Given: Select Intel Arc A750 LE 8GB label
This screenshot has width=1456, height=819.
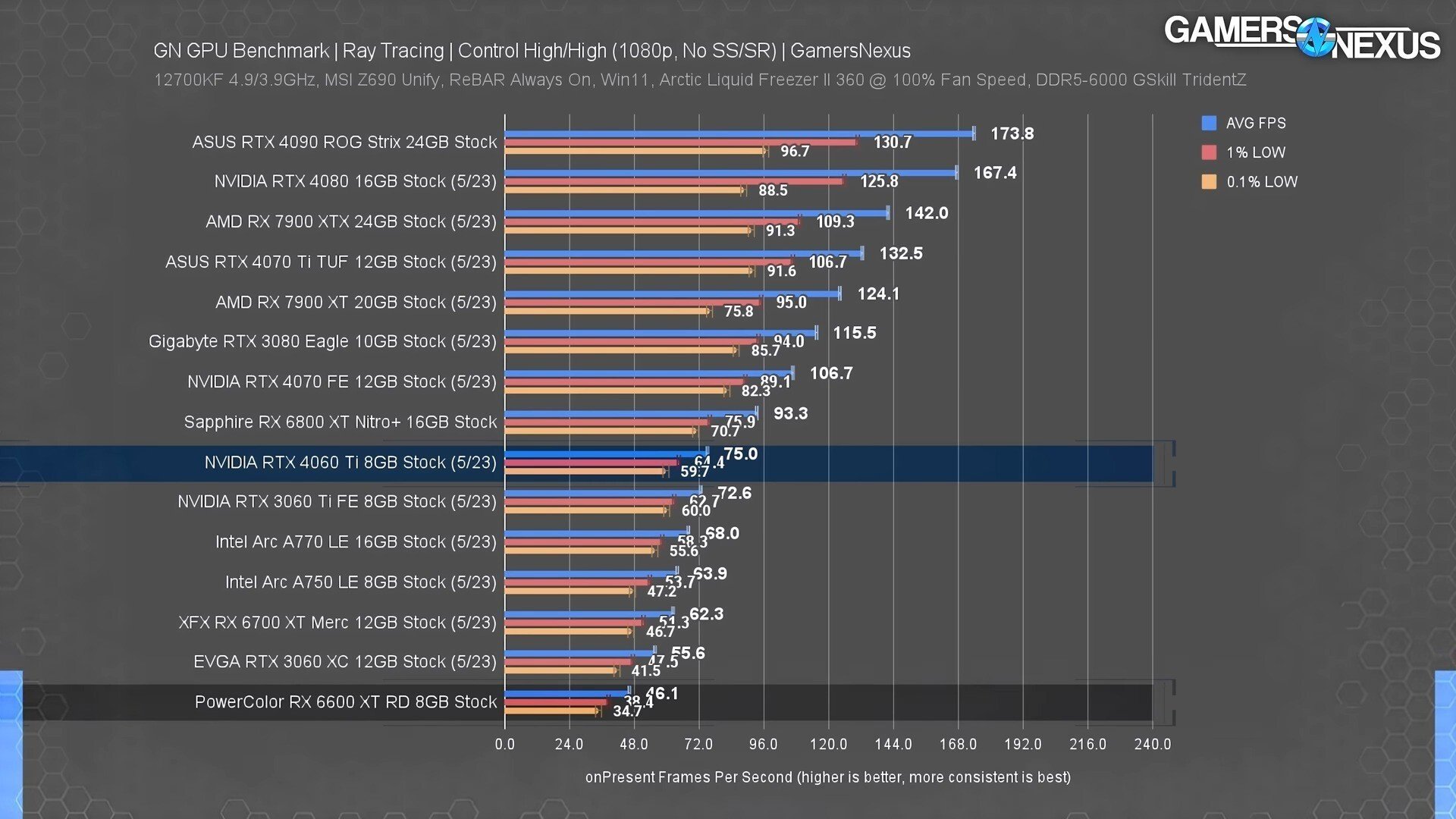Looking at the screenshot, I should point(360,582).
